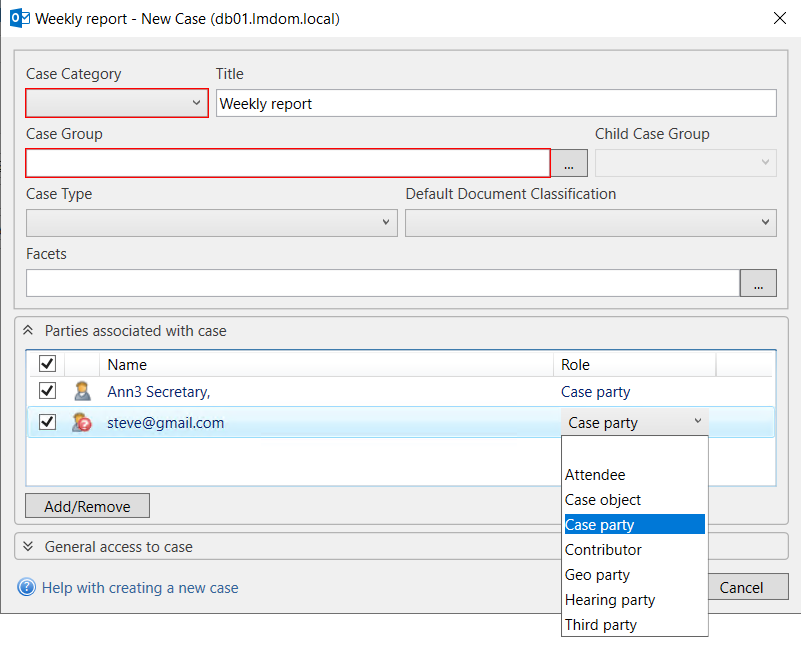Collapse the Parties associated with case section
801x645 pixels.
(28, 331)
